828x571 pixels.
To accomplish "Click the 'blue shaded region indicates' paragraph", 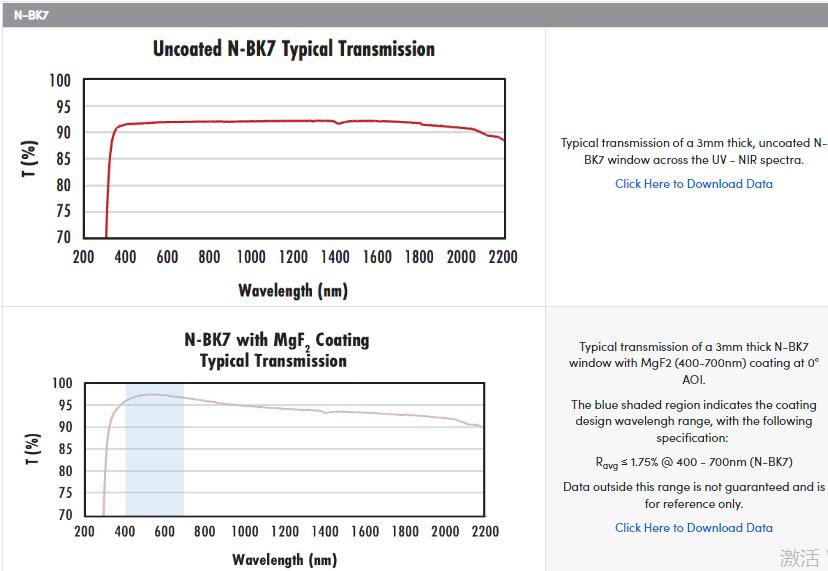I will (693, 421).
